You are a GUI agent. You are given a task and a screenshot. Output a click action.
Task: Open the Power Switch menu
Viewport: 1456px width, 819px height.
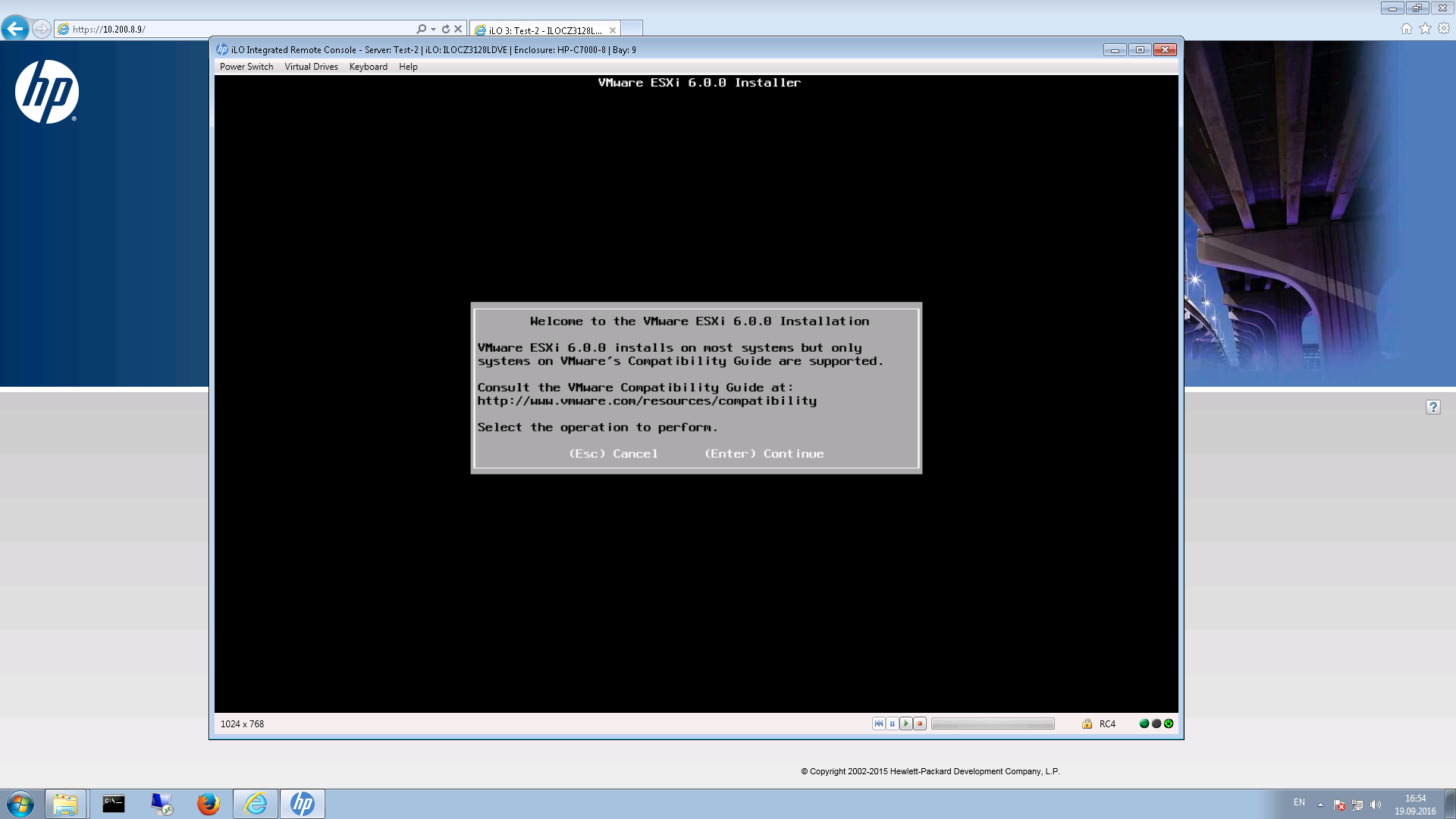click(x=246, y=67)
